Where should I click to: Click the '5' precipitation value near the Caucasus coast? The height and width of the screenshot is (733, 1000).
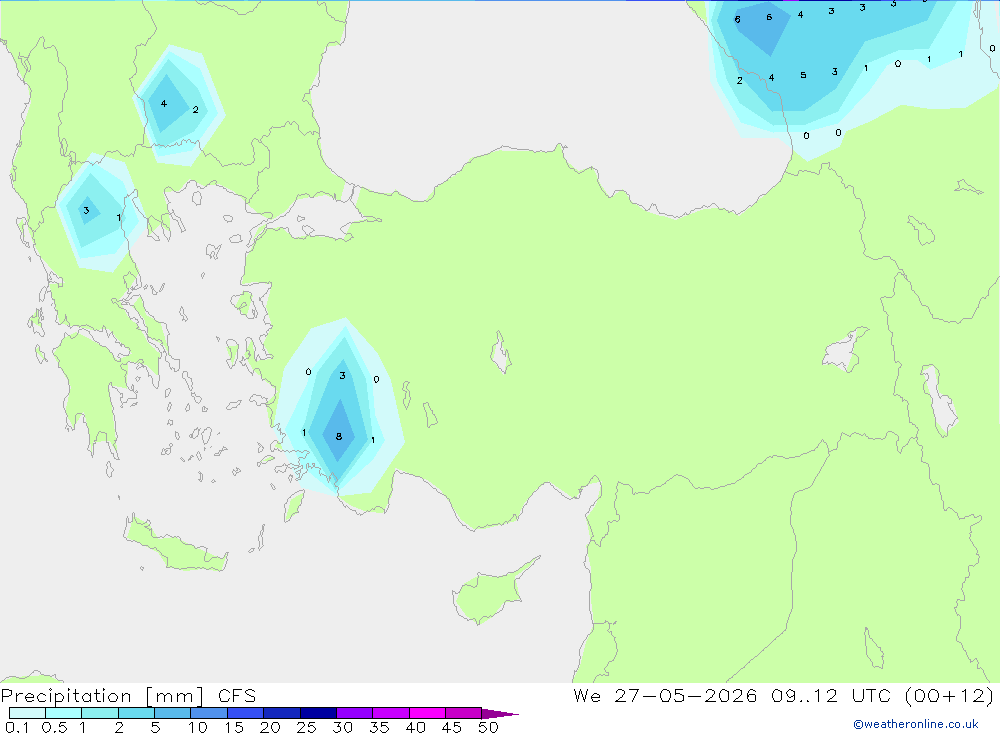click(x=803, y=75)
